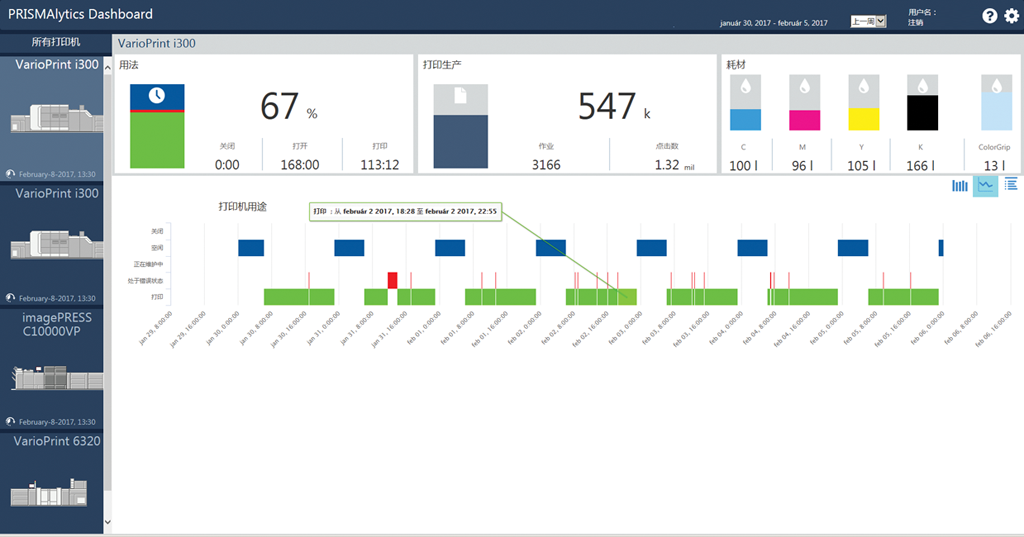This screenshot has width=1024, height=537.
Task: Click the 耗材 card heading
Action: click(736, 65)
